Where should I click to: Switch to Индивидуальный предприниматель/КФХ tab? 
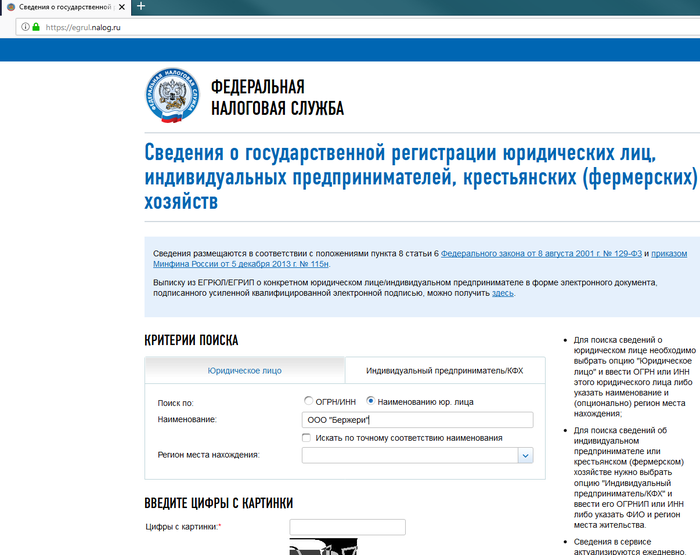(443, 370)
